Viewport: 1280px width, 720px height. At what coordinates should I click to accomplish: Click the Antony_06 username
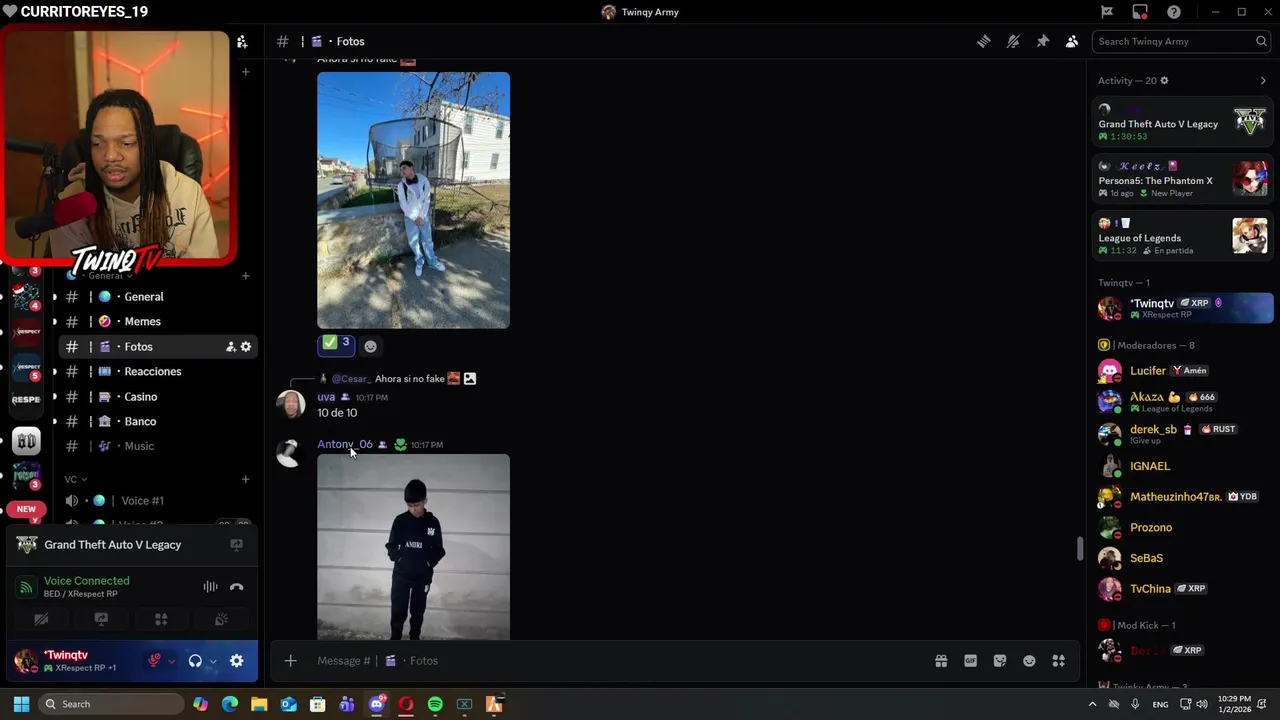click(345, 444)
